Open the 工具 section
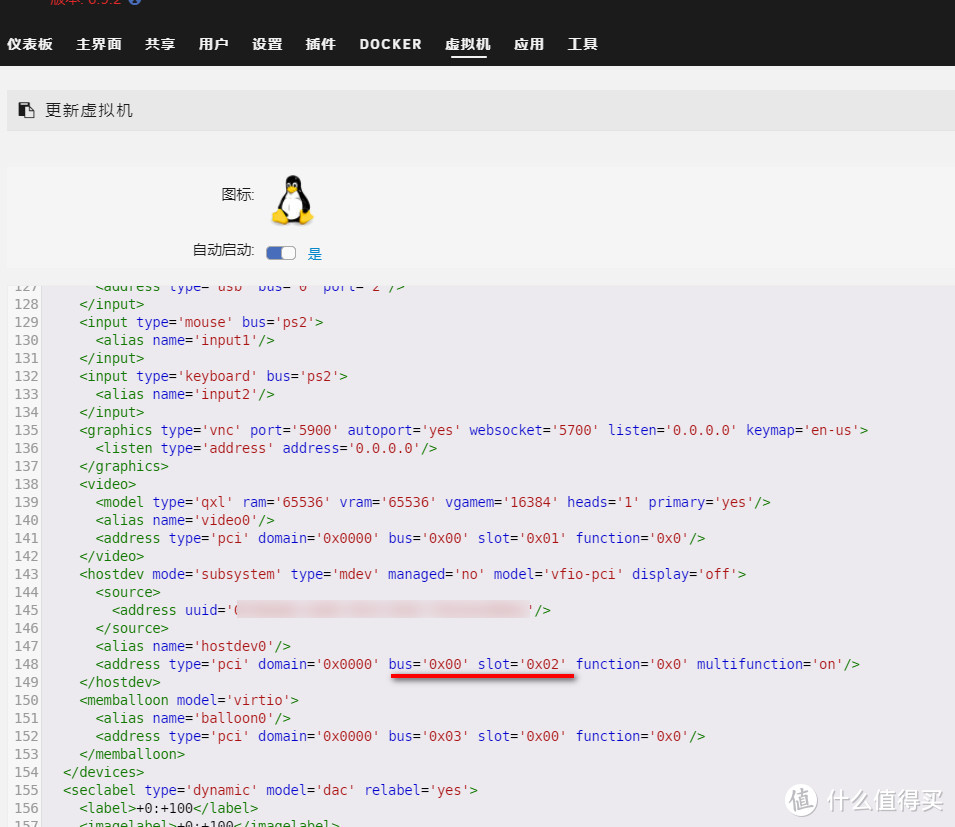Screen dimensions: 955x827 click(x=582, y=44)
